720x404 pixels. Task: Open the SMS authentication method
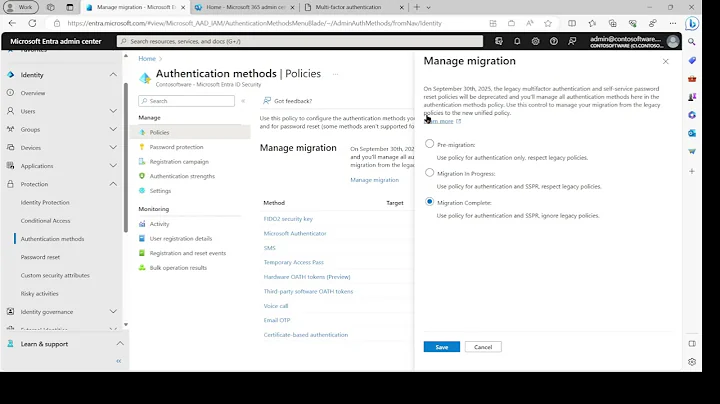pyautogui.click(x=270, y=248)
